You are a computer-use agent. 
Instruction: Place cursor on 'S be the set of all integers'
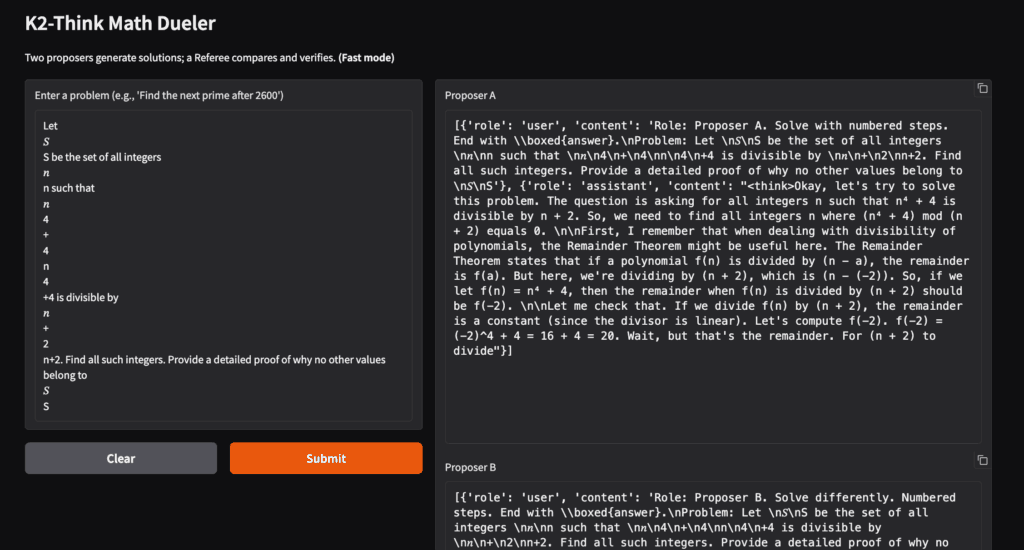click(x=102, y=157)
